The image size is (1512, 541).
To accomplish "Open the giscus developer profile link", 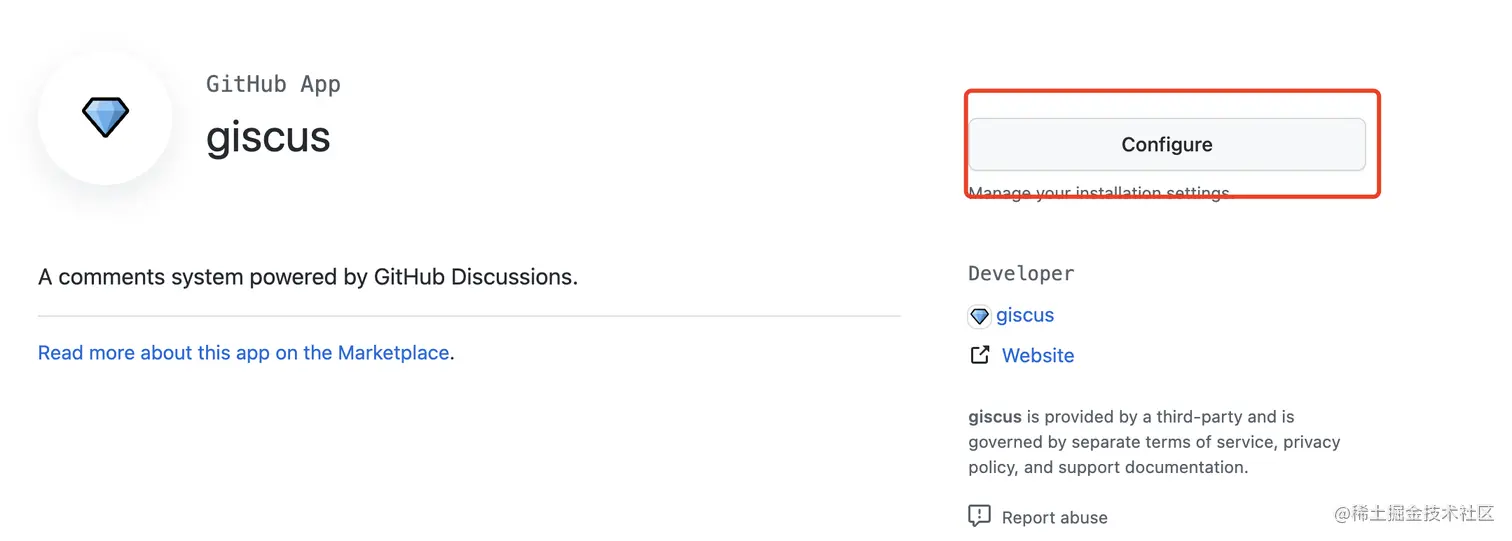I will 1025,315.
